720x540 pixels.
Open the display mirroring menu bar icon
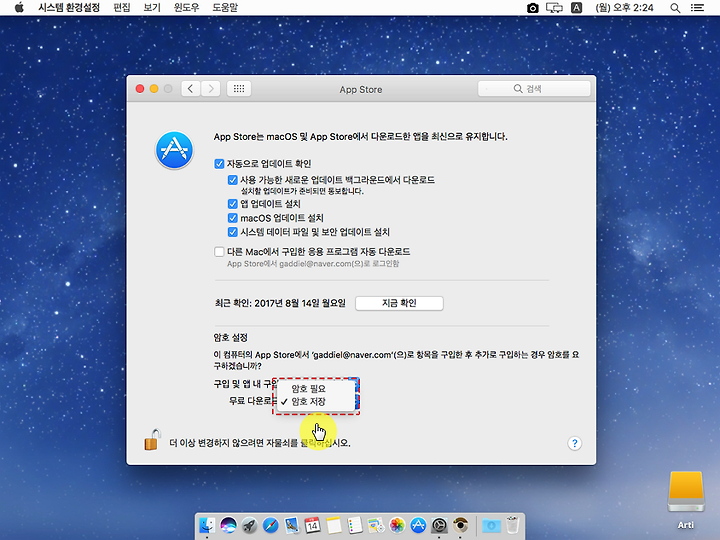click(554, 8)
